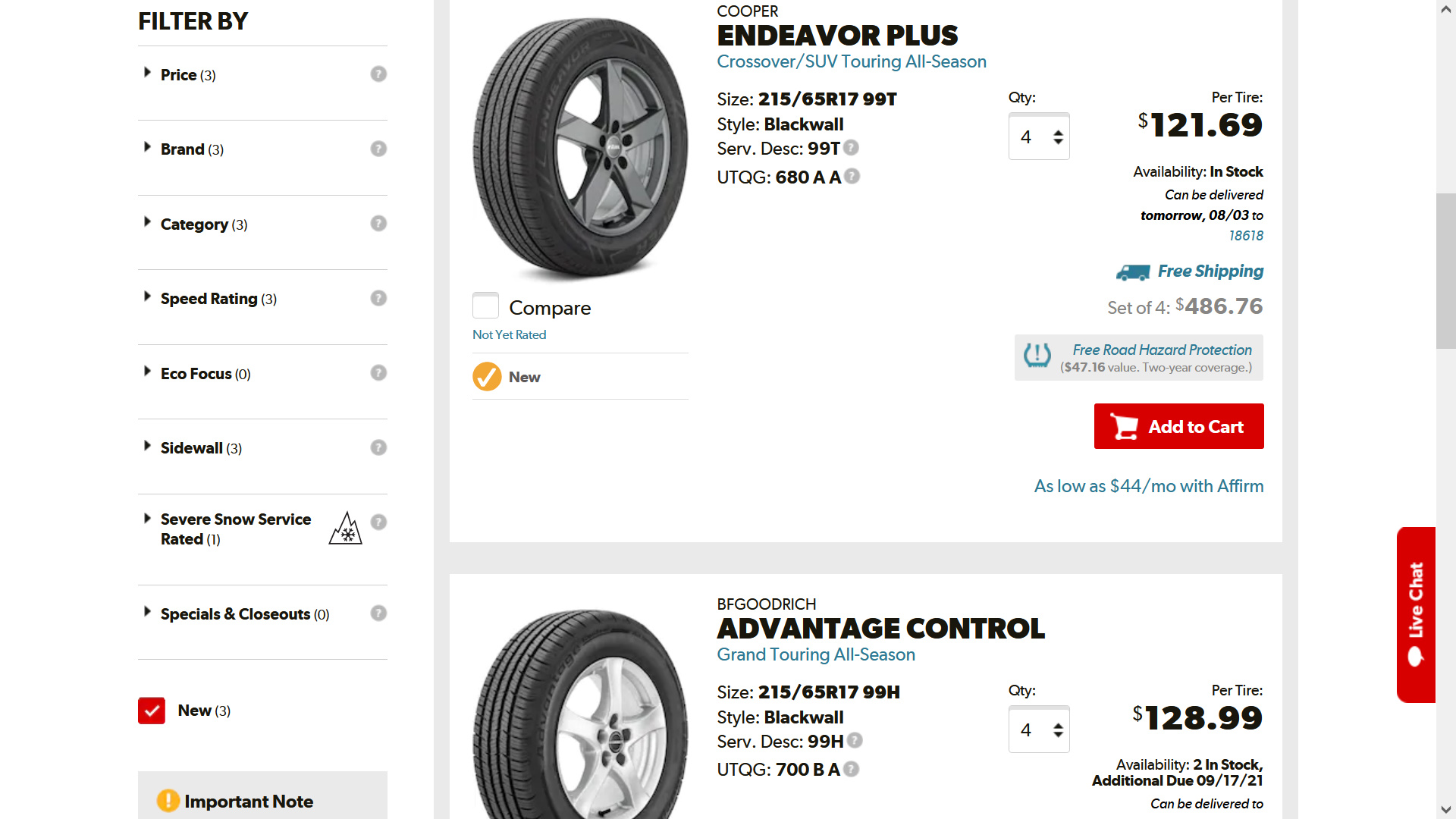Click help icon next to Serv. Desc 99H
1456x819 pixels.
tap(855, 741)
